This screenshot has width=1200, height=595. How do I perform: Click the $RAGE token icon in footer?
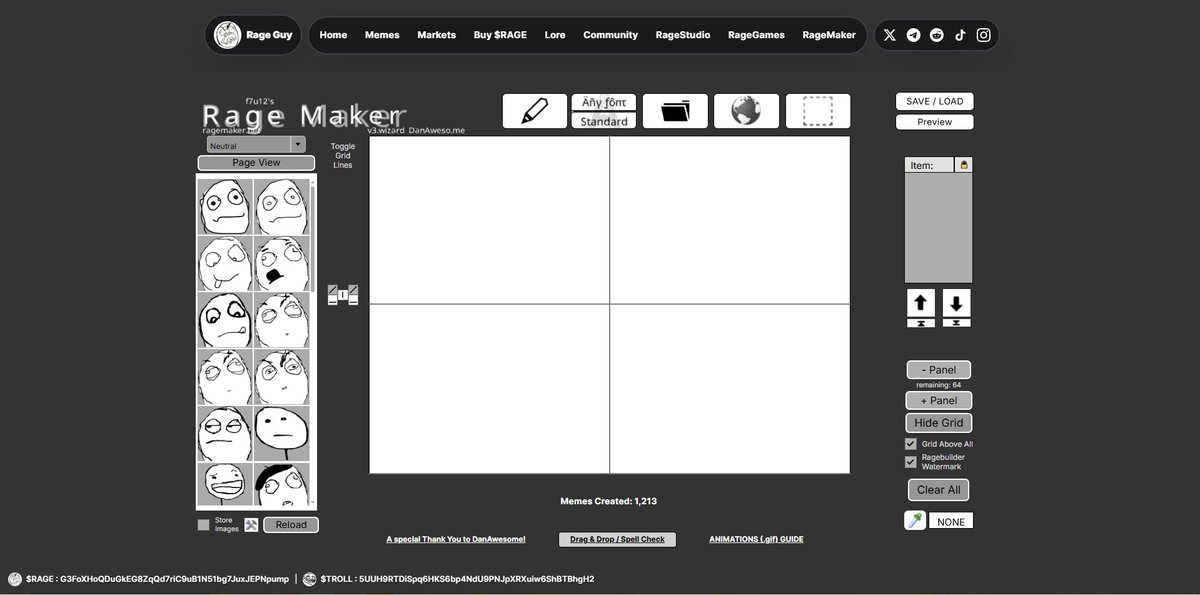(x=15, y=579)
